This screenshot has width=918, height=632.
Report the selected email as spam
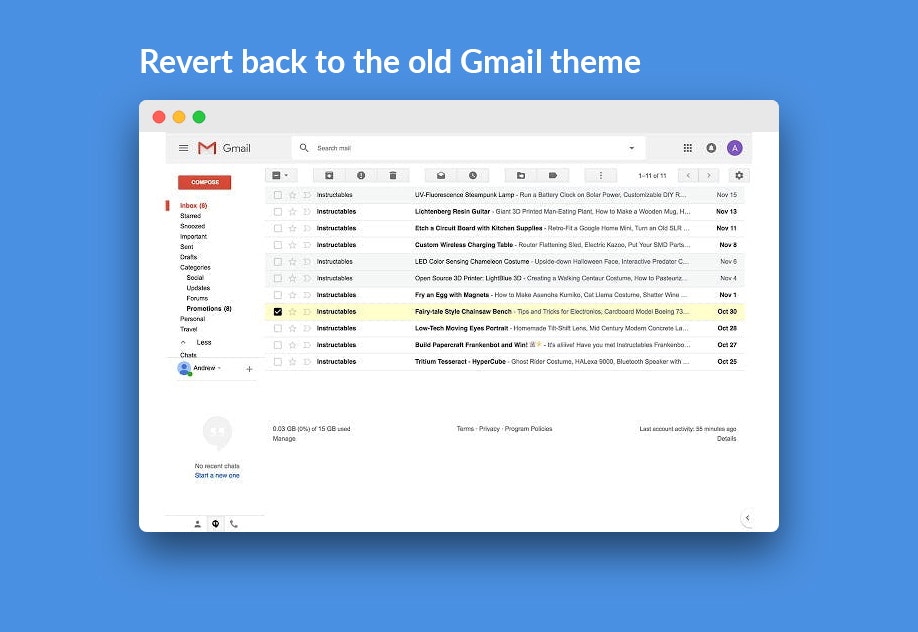coord(361,175)
